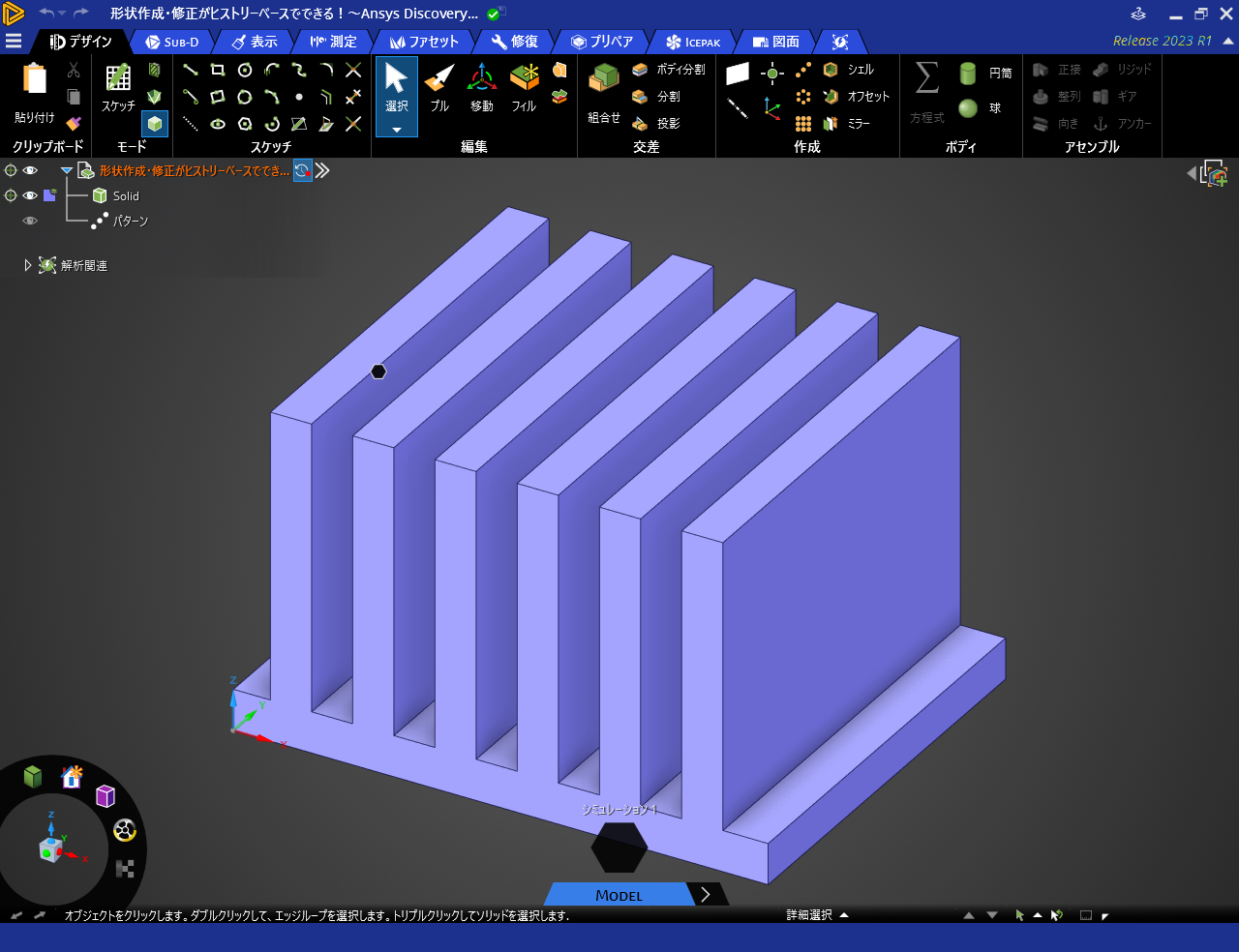The height and width of the screenshot is (952, 1239).
Task: Choose the オフセット (Offset) tool
Action: point(856,97)
